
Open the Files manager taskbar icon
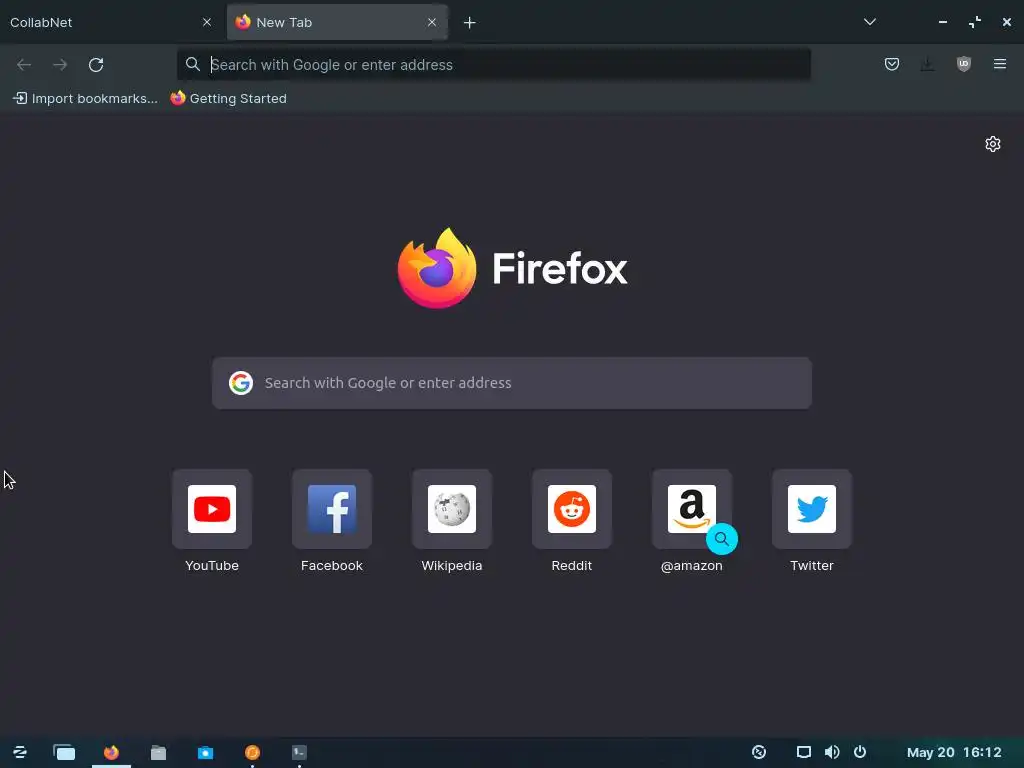(x=158, y=752)
